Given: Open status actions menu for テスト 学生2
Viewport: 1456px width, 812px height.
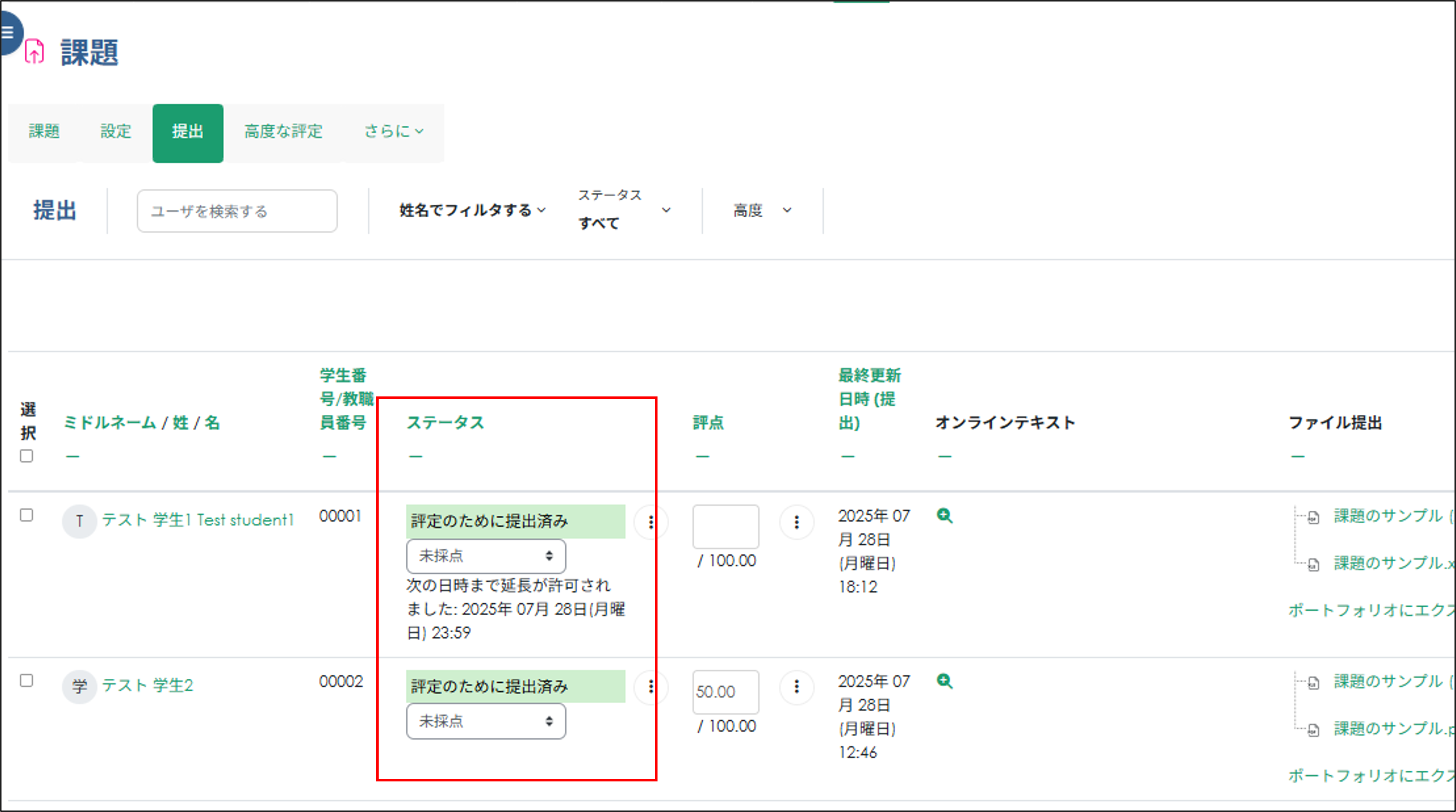Looking at the screenshot, I should pyautogui.click(x=651, y=687).
